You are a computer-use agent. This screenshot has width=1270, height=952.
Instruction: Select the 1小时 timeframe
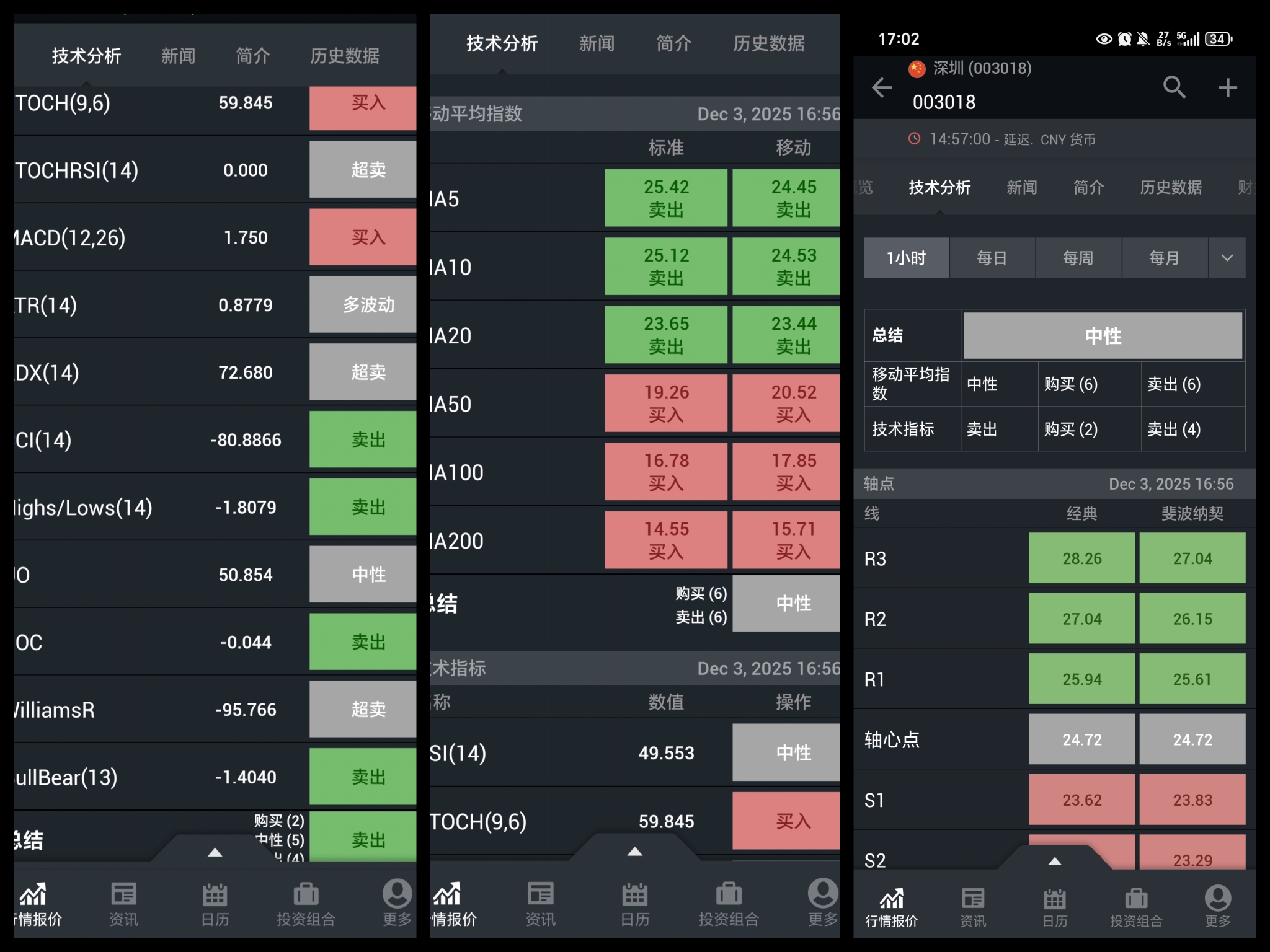coord(906,258)
